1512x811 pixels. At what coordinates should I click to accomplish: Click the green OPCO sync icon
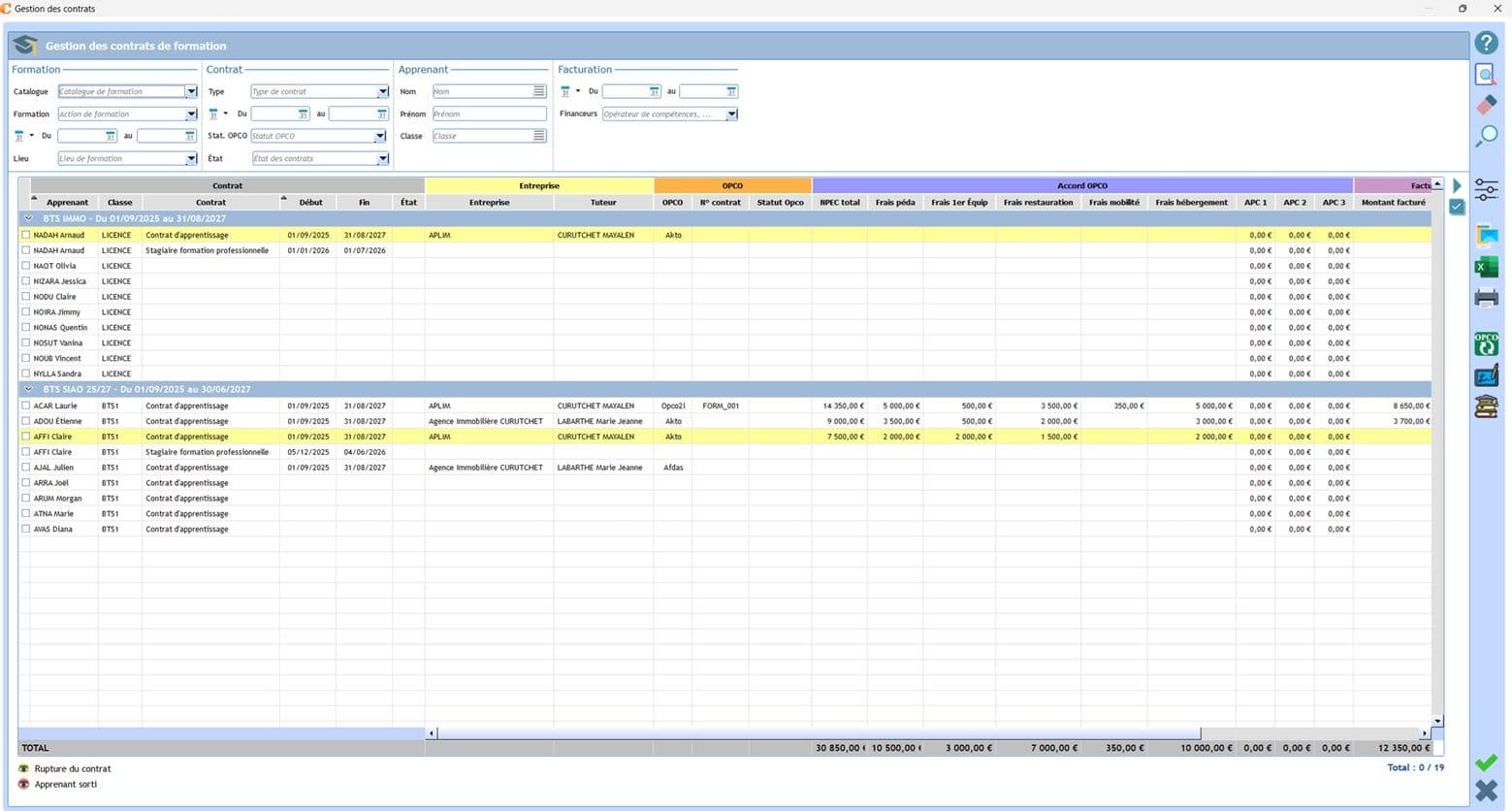tap(1486, 343)
